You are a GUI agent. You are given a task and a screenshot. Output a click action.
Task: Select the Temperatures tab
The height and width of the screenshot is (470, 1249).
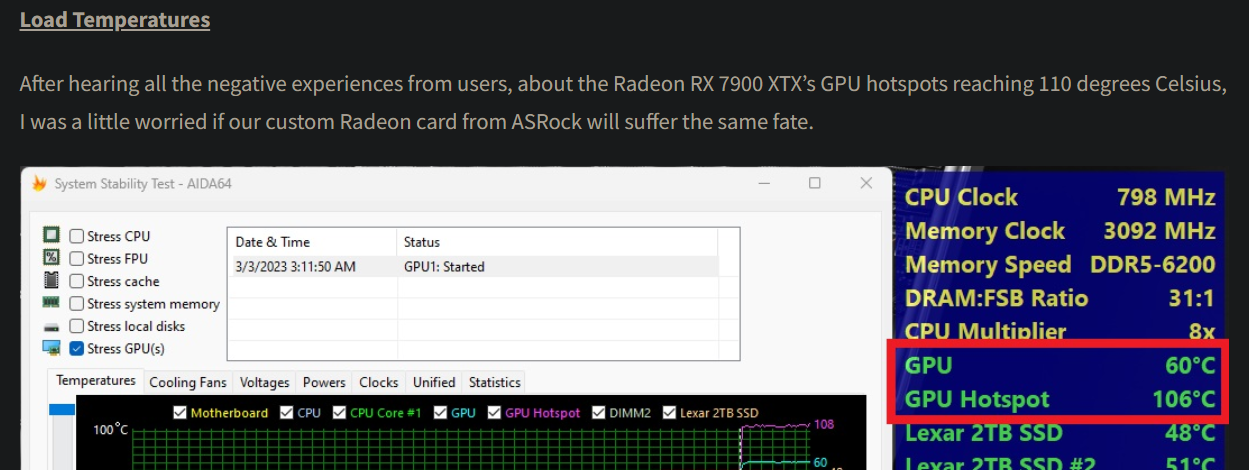click(x=96, y=381)
